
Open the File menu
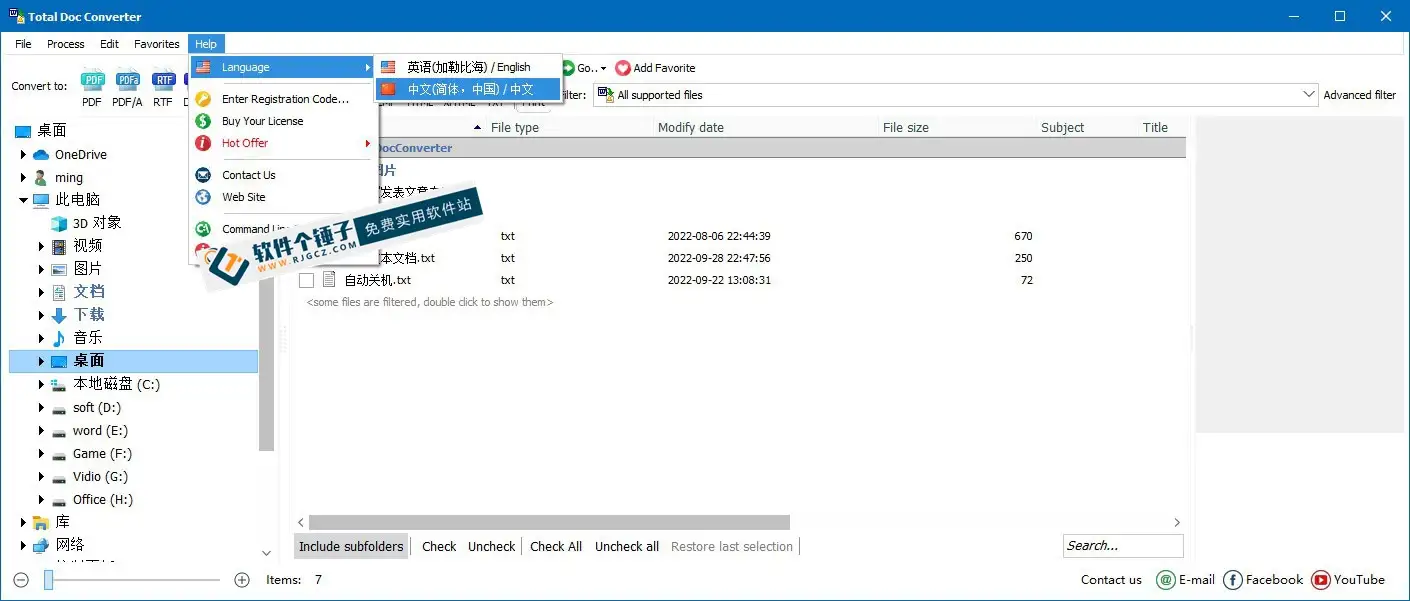23,44
